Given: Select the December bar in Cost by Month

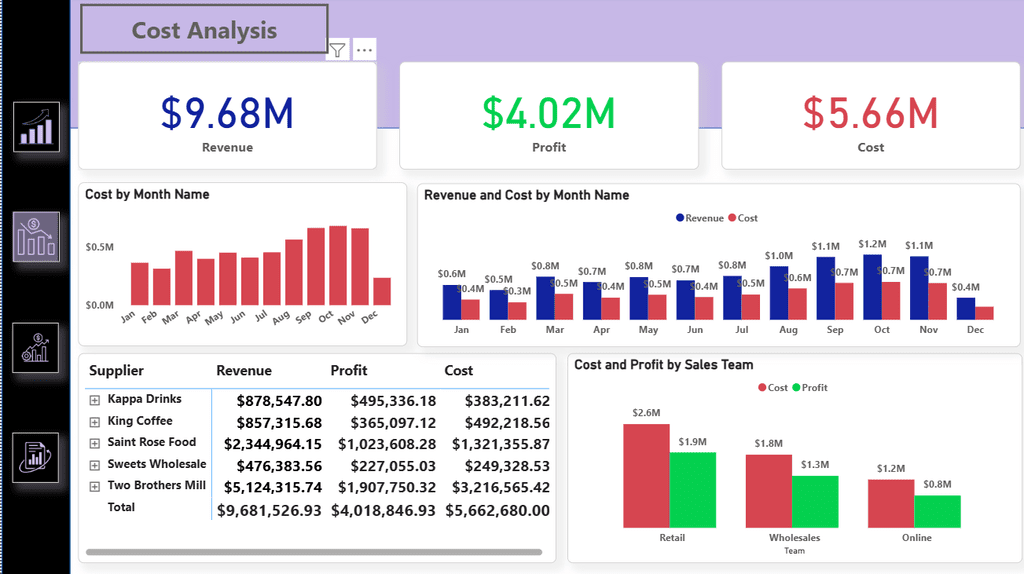Looking at the screenshot, I should tap(382, 291).
